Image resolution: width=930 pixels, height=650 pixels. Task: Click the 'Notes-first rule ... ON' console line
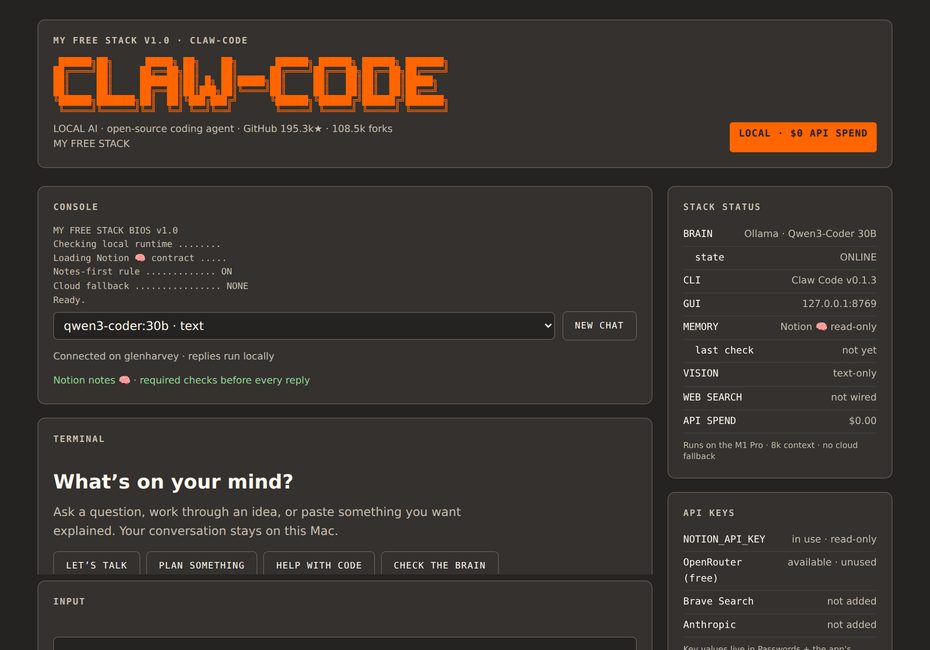[143, 272]
